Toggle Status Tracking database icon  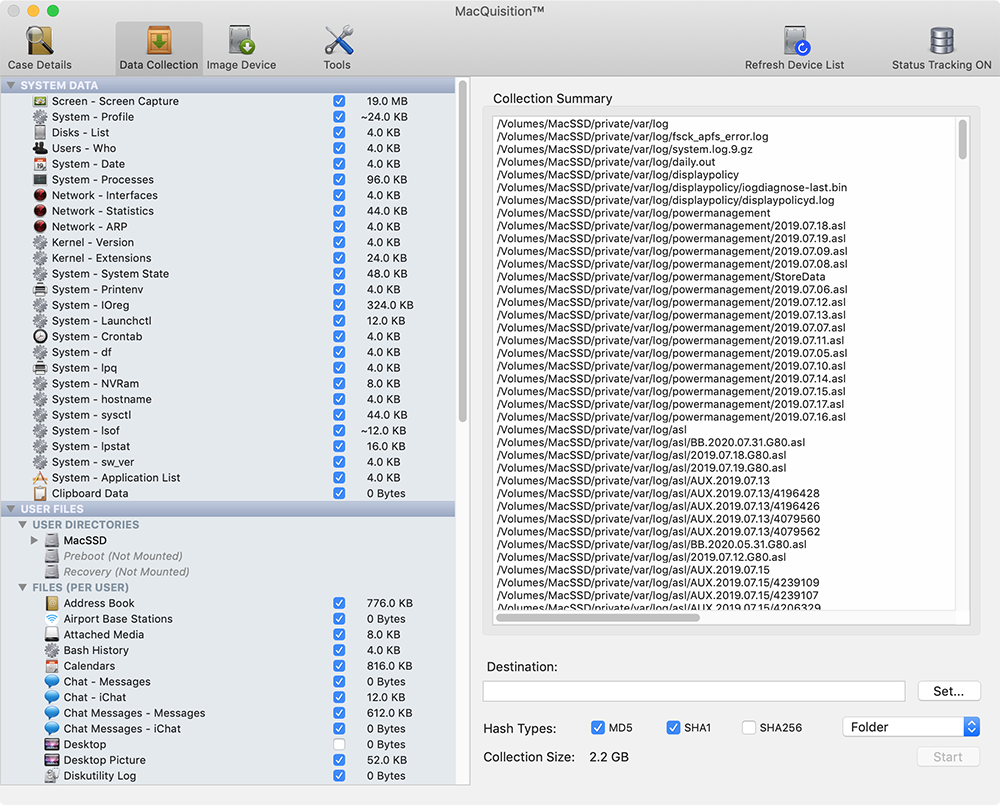(x=941, y=41)
